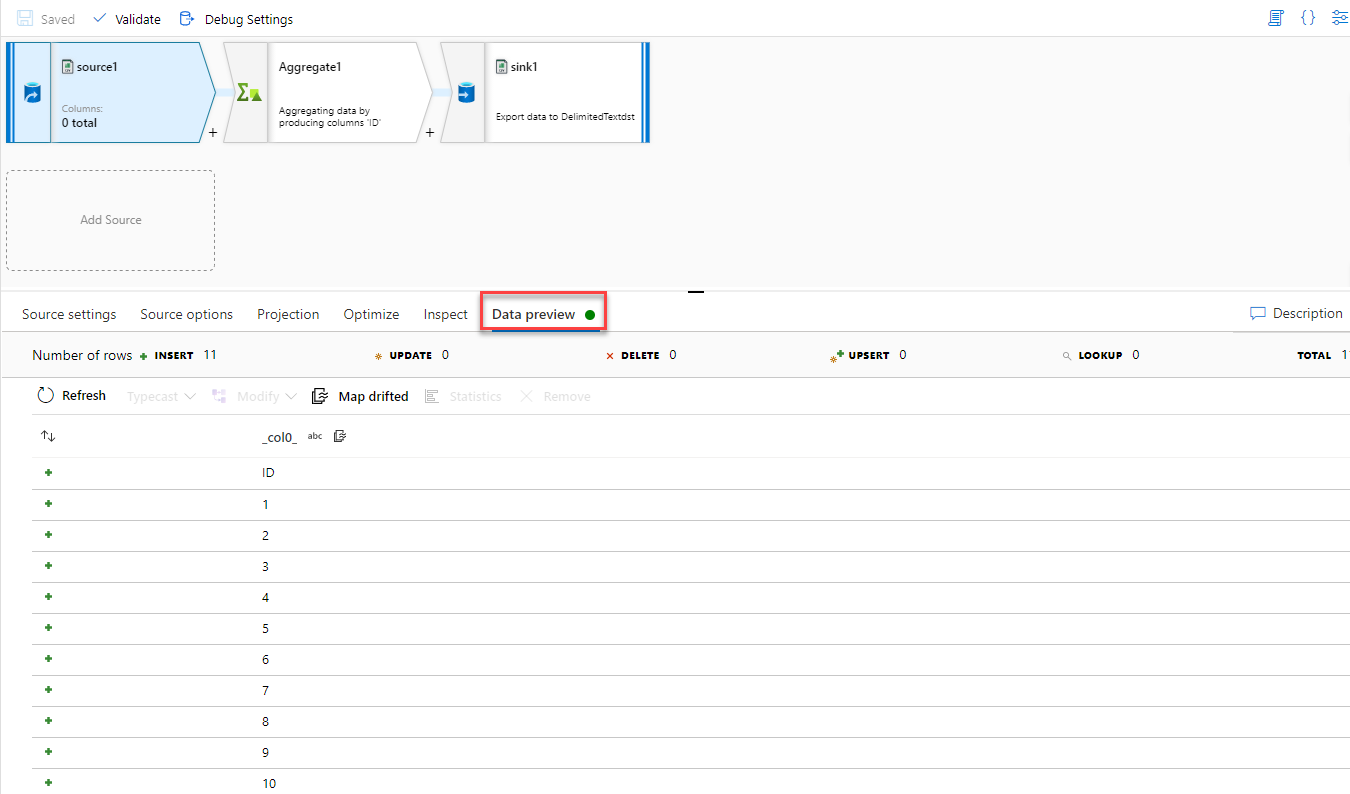Click the 'Number of rows' label
1350x794 pixels.
coord(82,355)
